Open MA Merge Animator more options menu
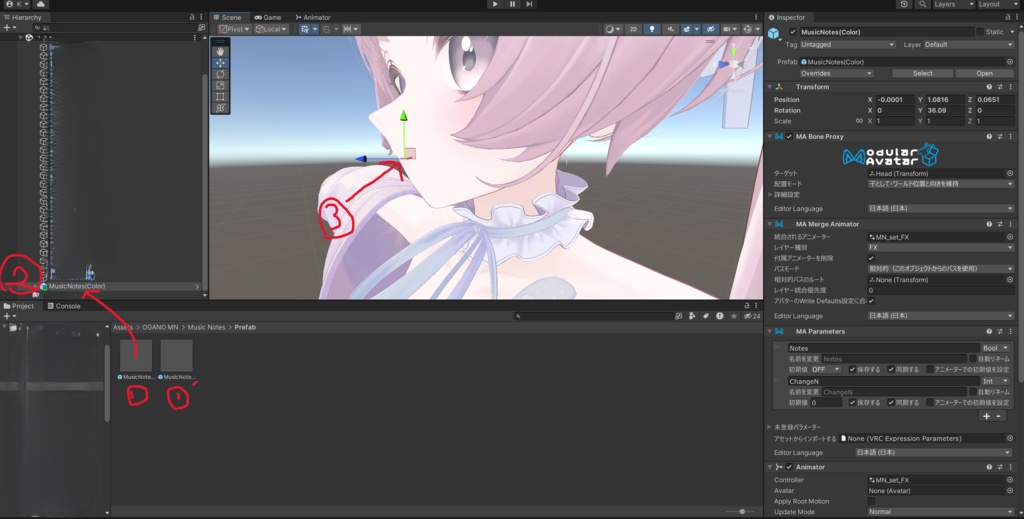Image resolution: width=1024 pixels, height=519 pixels. pyautogui.click(x=1010, y=224)
